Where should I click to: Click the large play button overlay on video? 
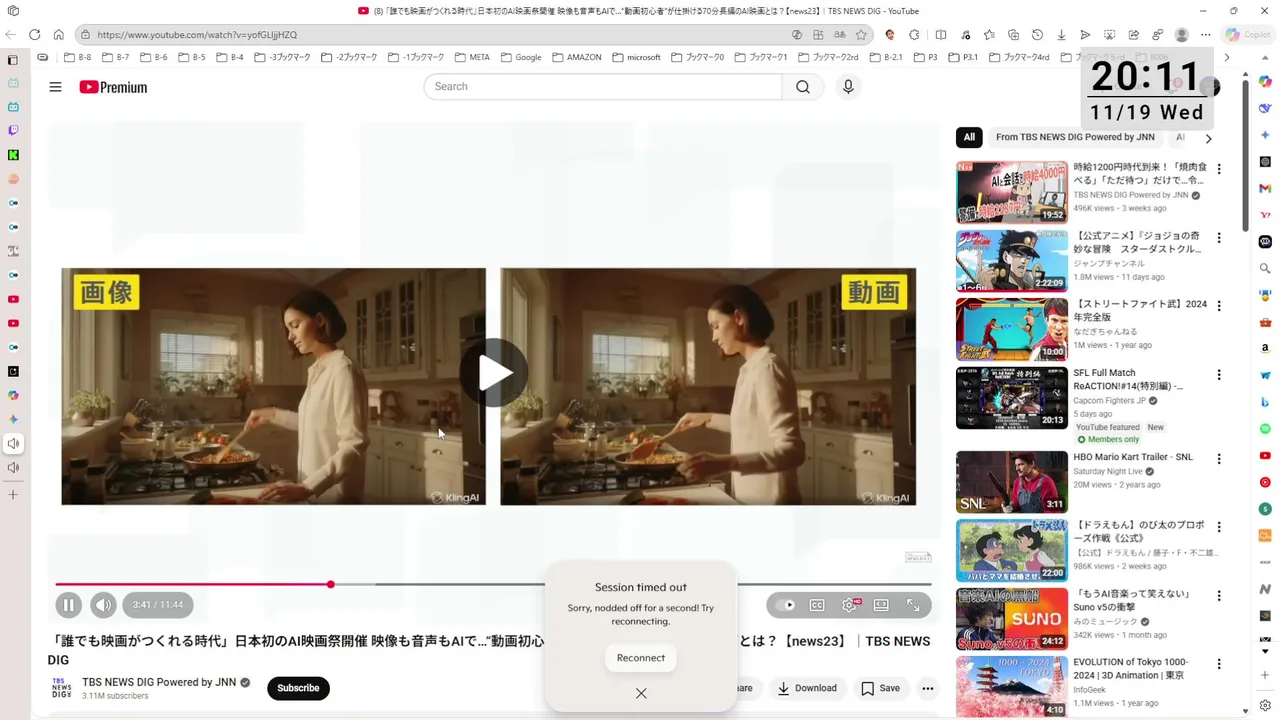pos(495,373)
